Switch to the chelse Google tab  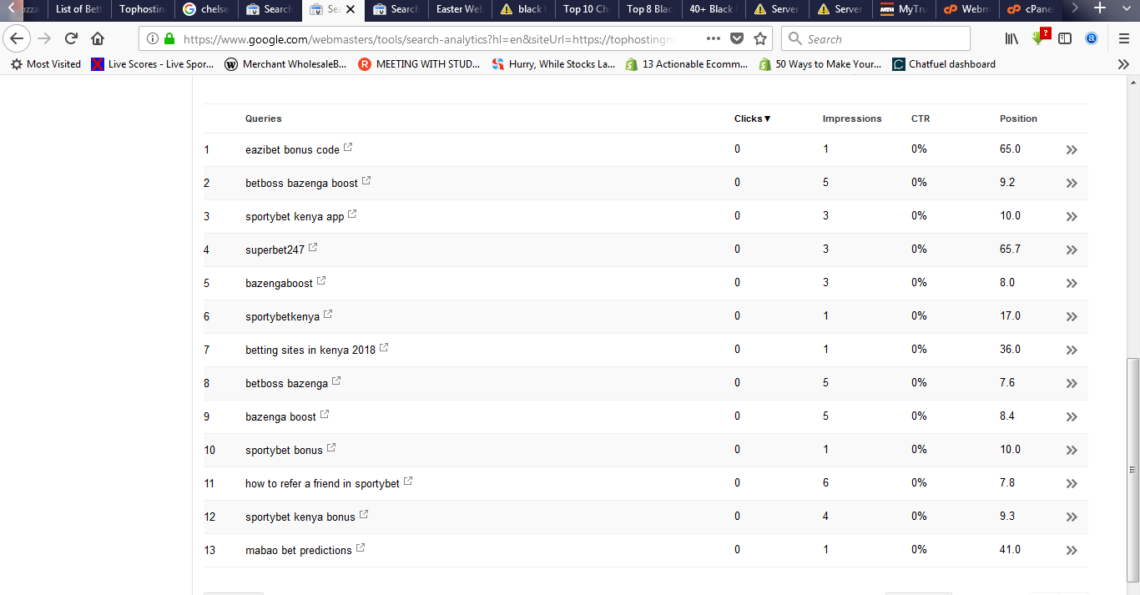pos(206,9)
